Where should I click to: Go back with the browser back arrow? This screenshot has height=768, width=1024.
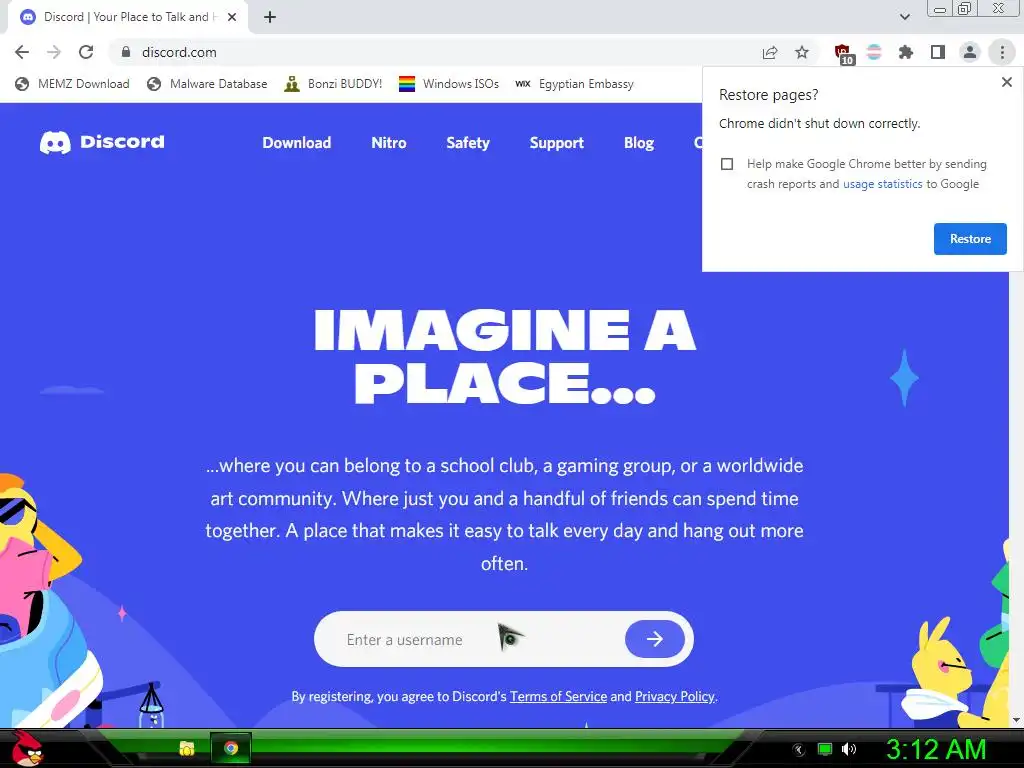pyautogui.click(x=22, y=52)
